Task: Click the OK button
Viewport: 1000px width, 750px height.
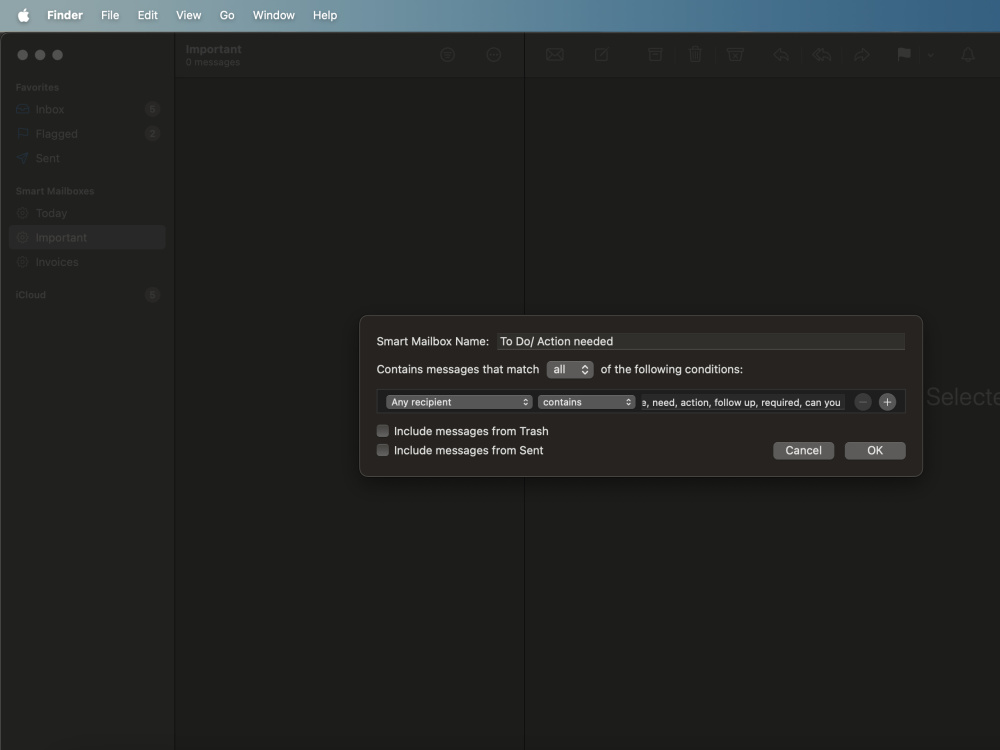Action: [x=874, y=450]
